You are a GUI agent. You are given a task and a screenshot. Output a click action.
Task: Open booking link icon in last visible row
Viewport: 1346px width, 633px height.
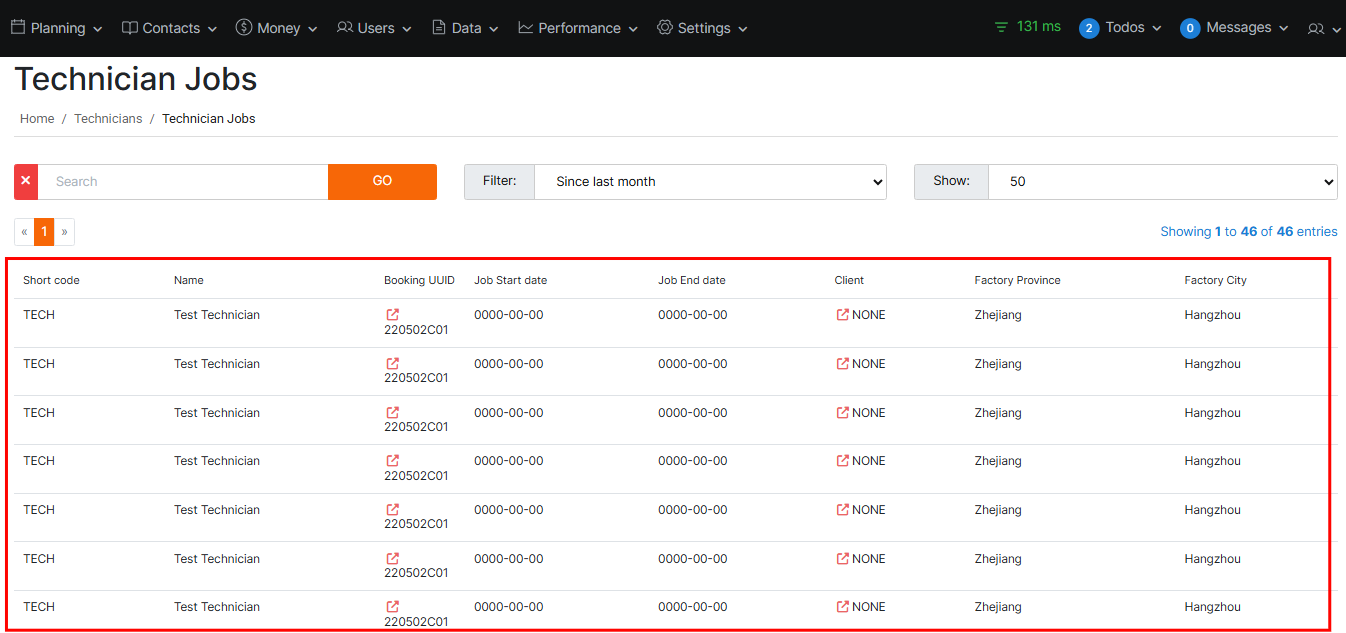[393, 606]
